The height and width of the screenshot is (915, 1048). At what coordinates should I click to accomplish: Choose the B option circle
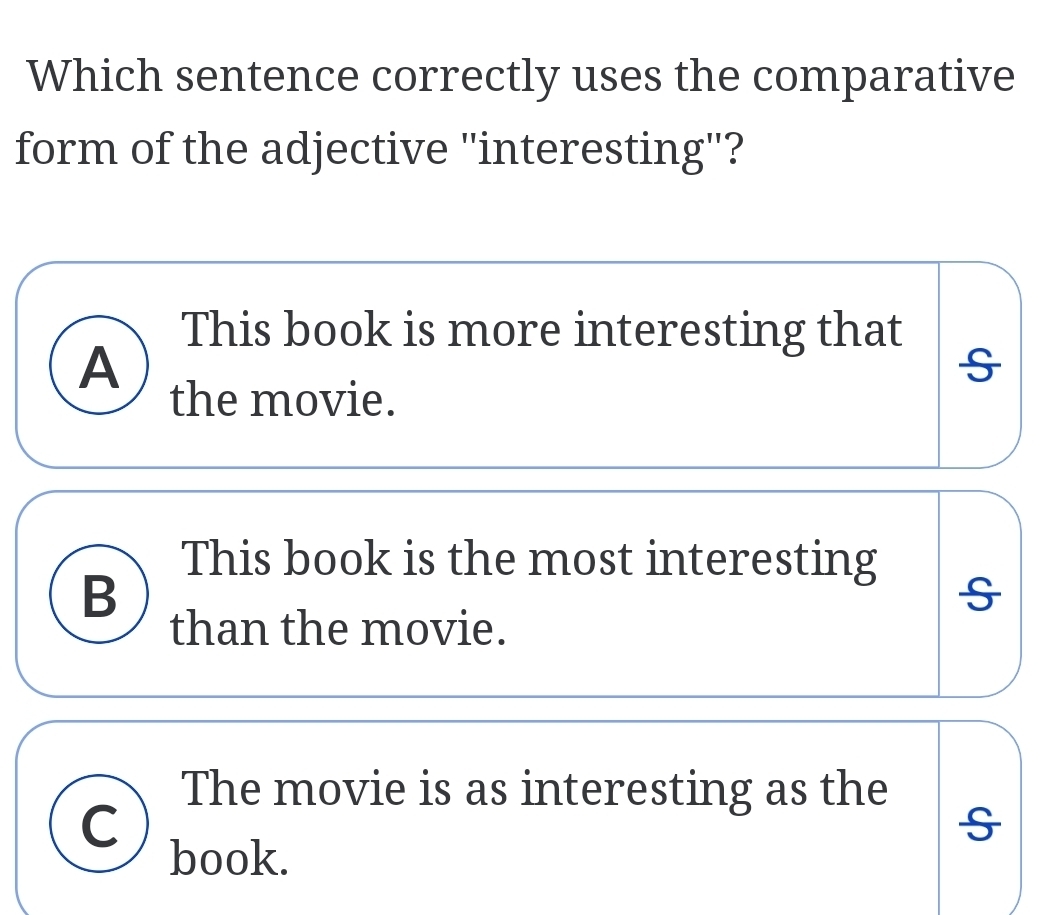click(99, 596)
